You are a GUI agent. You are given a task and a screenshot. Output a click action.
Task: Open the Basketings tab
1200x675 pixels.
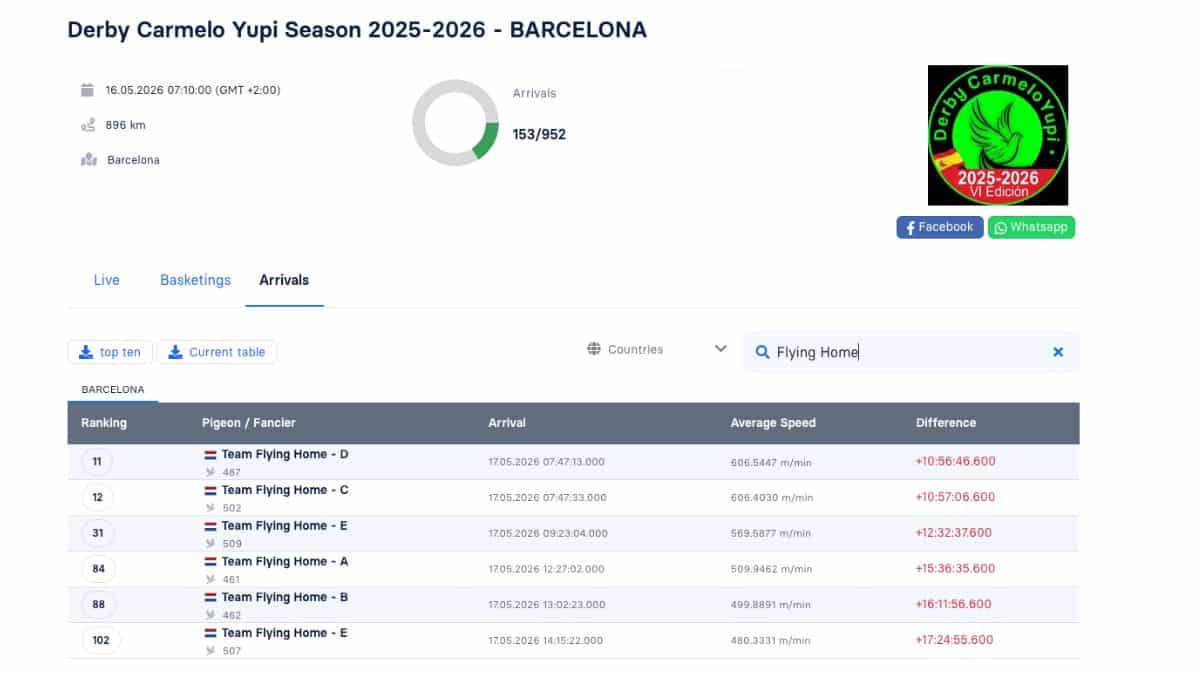195,280
